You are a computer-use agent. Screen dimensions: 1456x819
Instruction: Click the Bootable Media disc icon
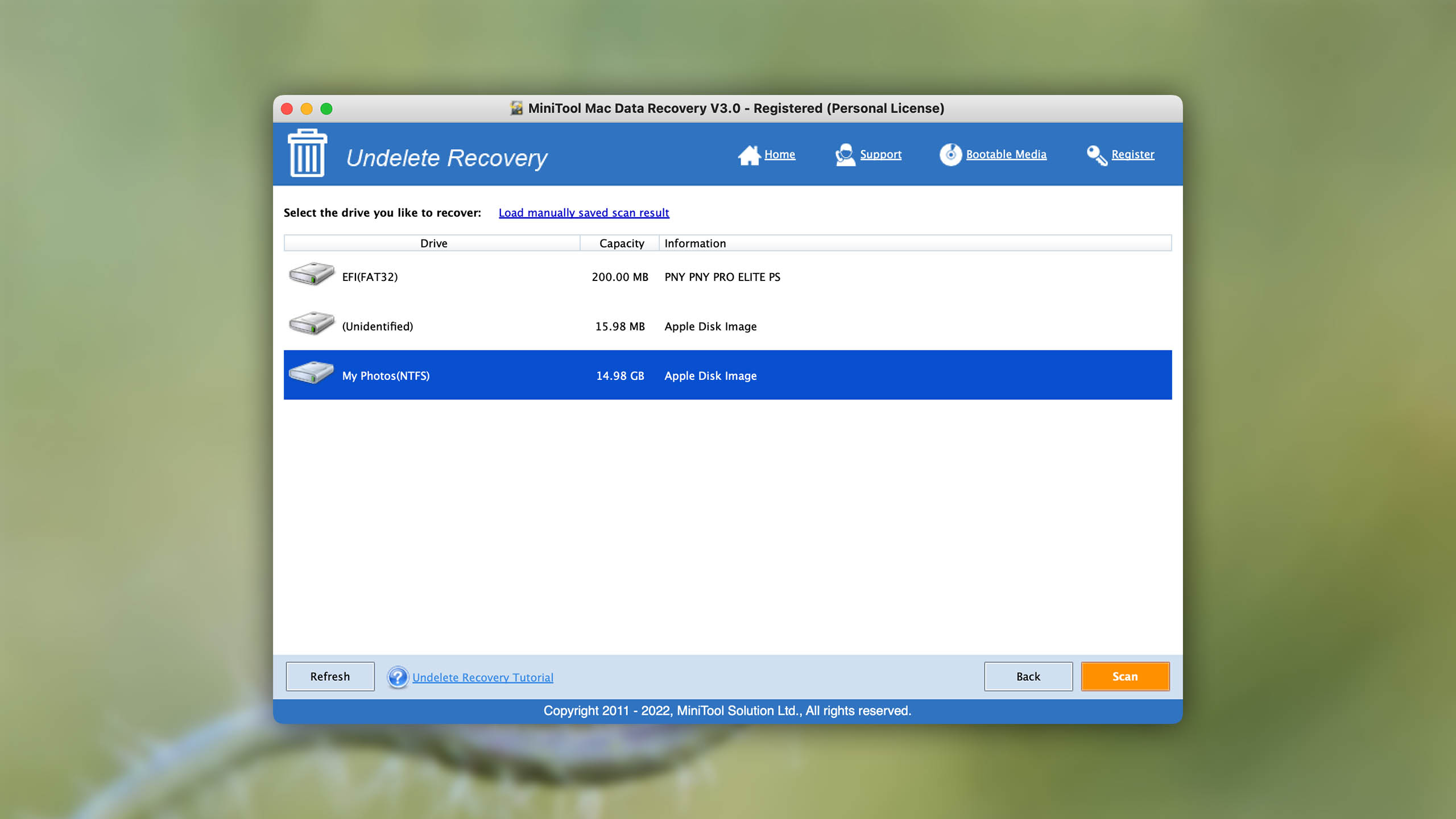pyautogui.click(x=950, y=155)
